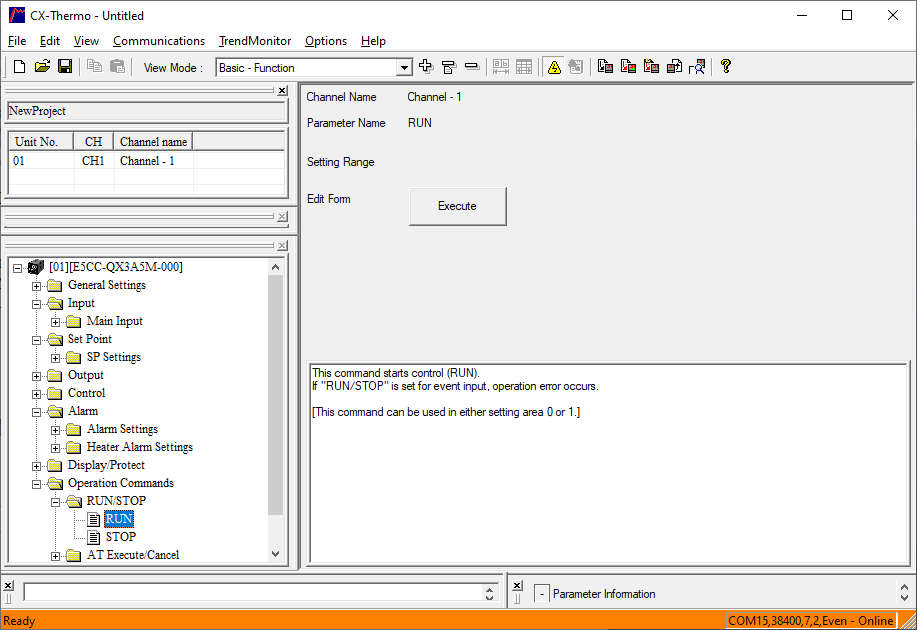Click the bottom-left output text field
917x630 pixels.
click(255, 592)
